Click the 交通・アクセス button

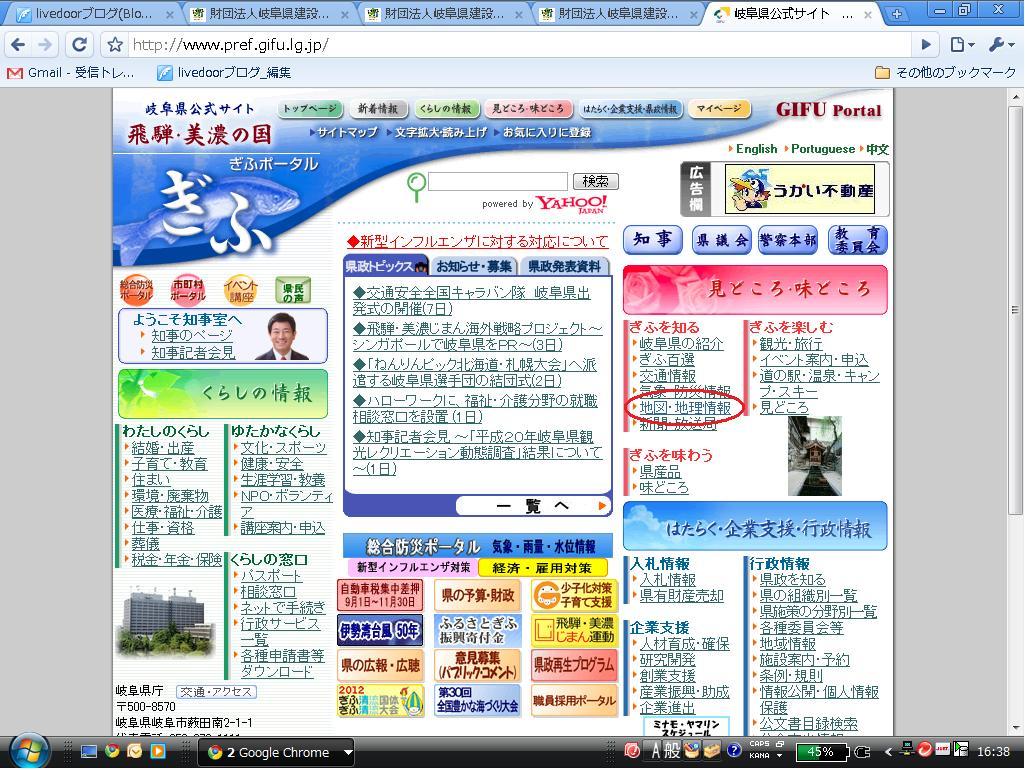tap(216, 692)
